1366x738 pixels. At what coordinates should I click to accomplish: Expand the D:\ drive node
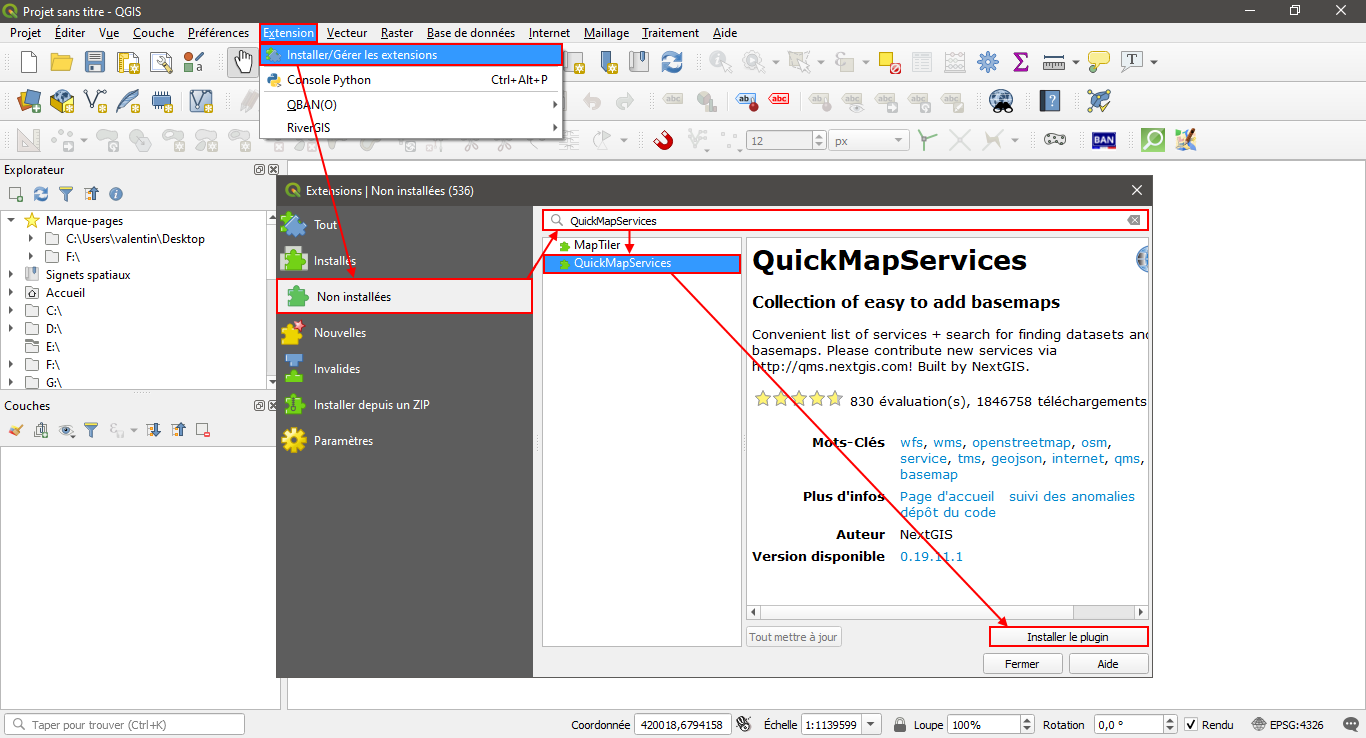(x=11, y=329)
